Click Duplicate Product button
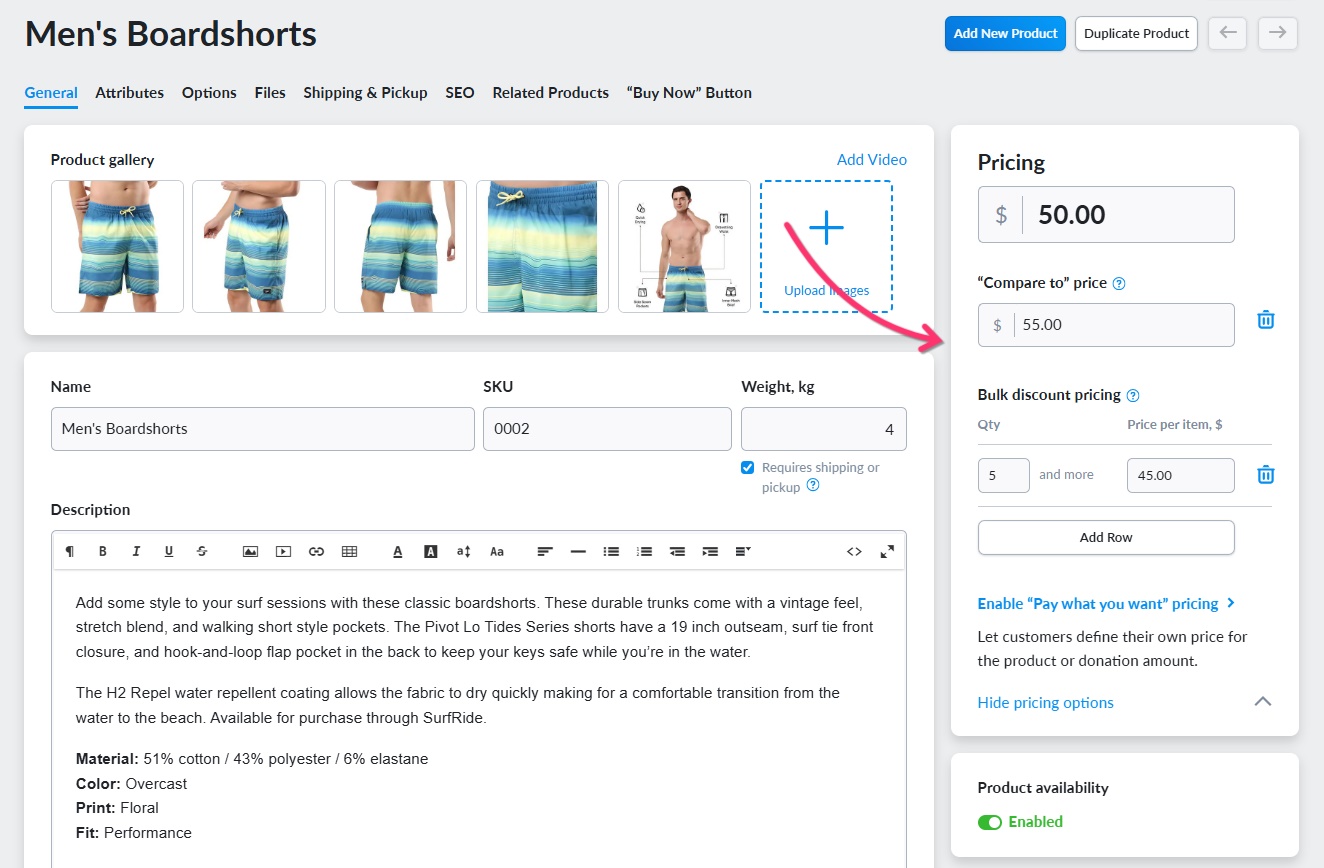 (x=1136, y=33)
